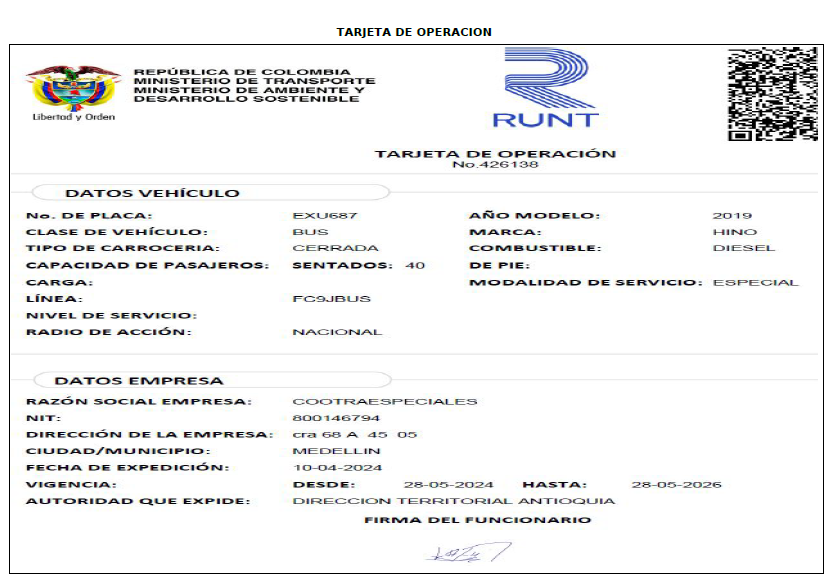Click the QR code in top-right corner
Viewport: 838px width, 581px height.
click(772, 94)
